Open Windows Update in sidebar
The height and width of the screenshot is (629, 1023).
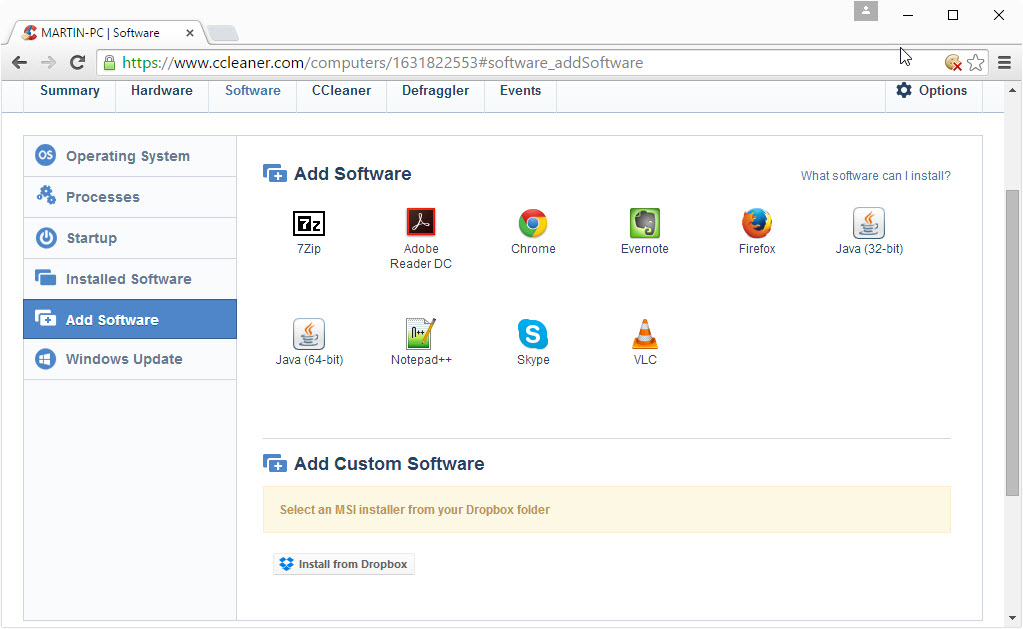click(x=130, y=360)
